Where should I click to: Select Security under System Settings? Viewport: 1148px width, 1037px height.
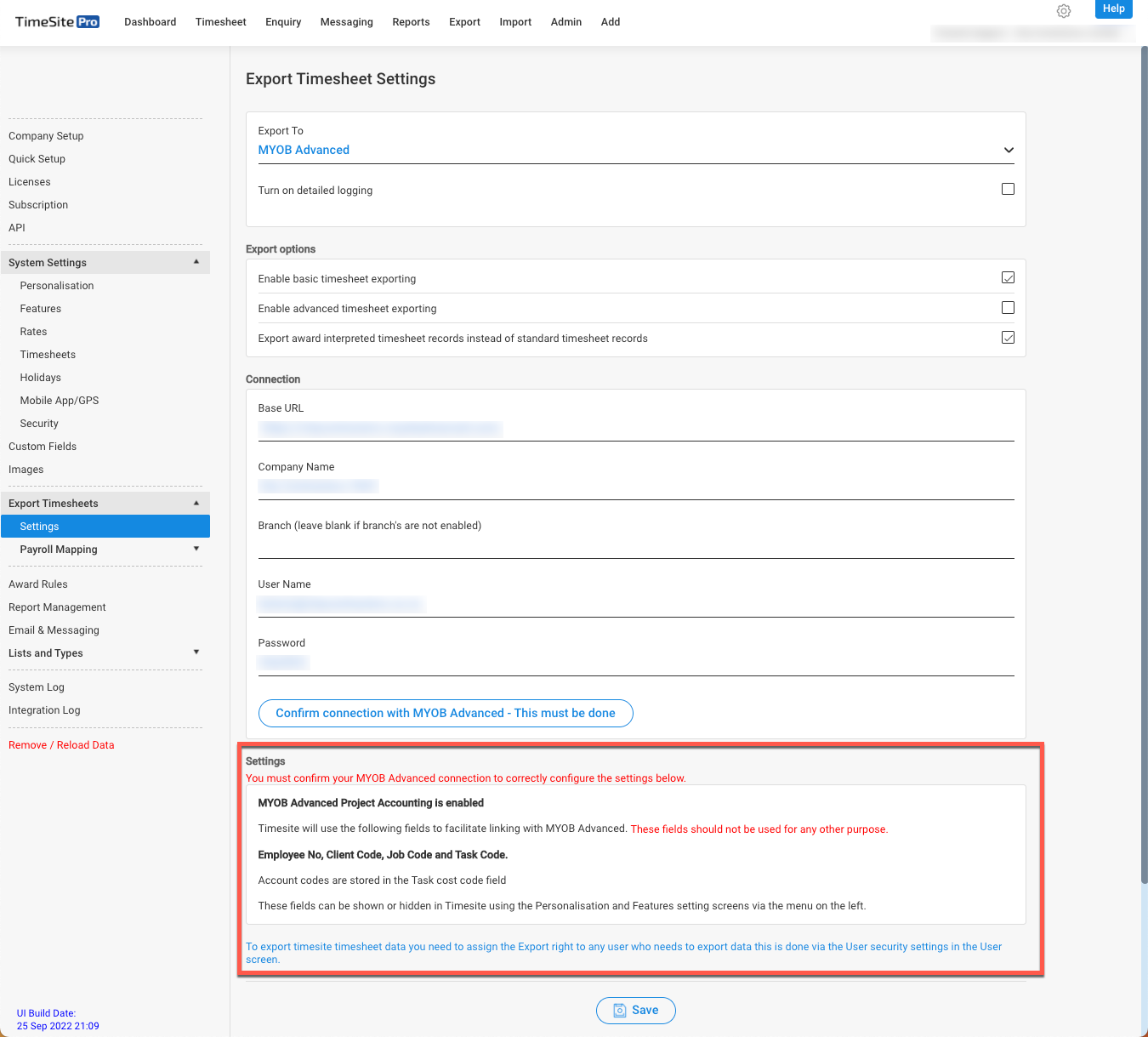click(39, 424)
